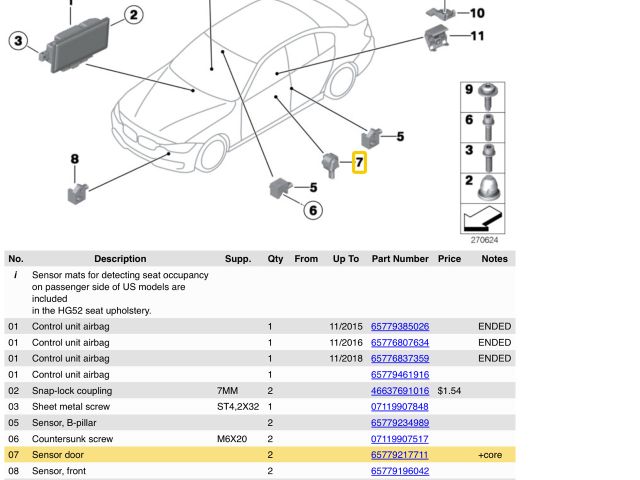The width and height of the screenshot is (640, 480).
Task: Click the circled callout number 2
Action: click(133, 15)
